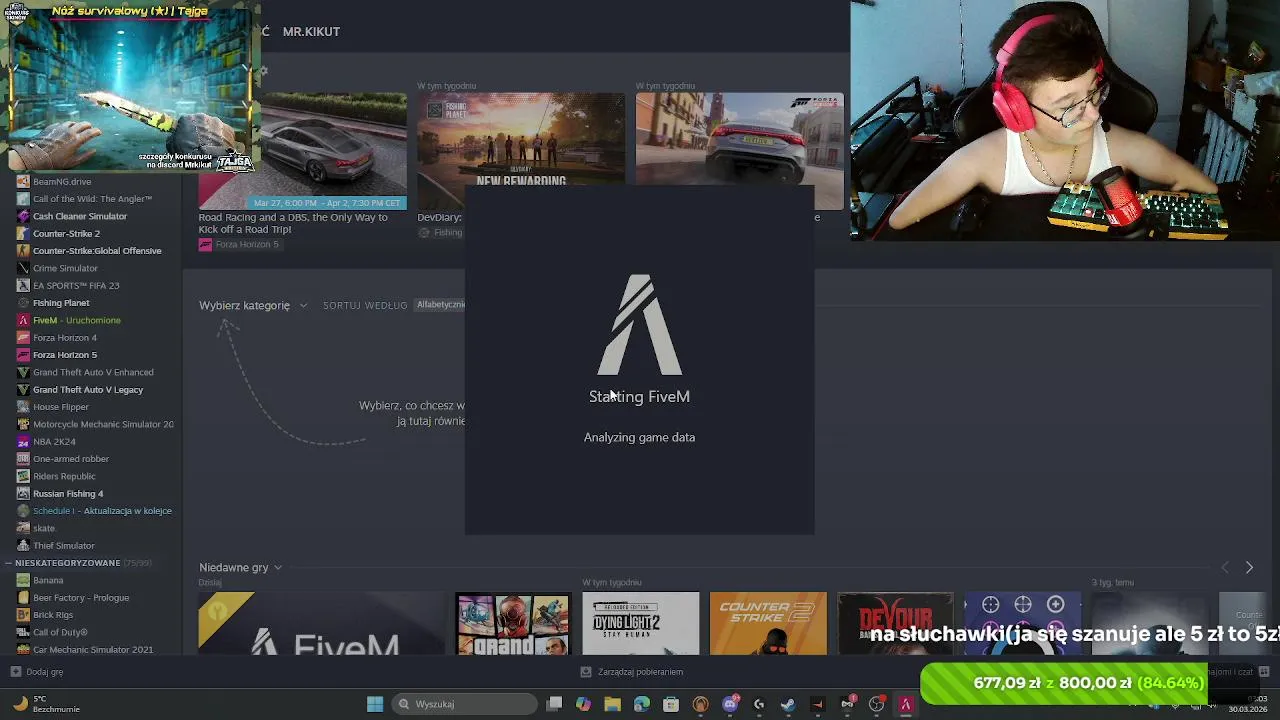Viewport: 1280px width, 720px height.
Task: Select skate. in the game list
Action: [44, 528]
